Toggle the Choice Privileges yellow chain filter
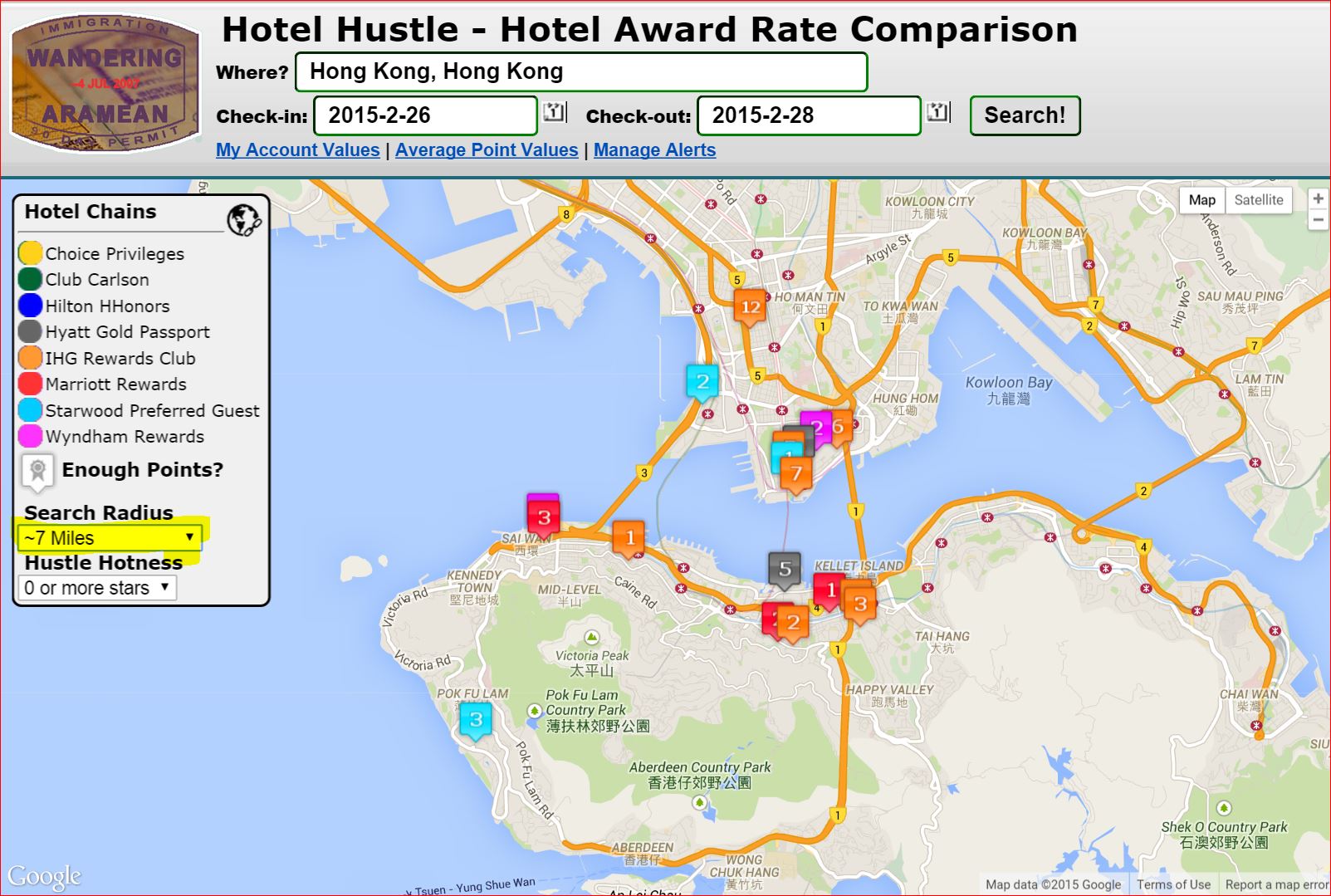The image size is (1331, 896). [x=31, y=253]
